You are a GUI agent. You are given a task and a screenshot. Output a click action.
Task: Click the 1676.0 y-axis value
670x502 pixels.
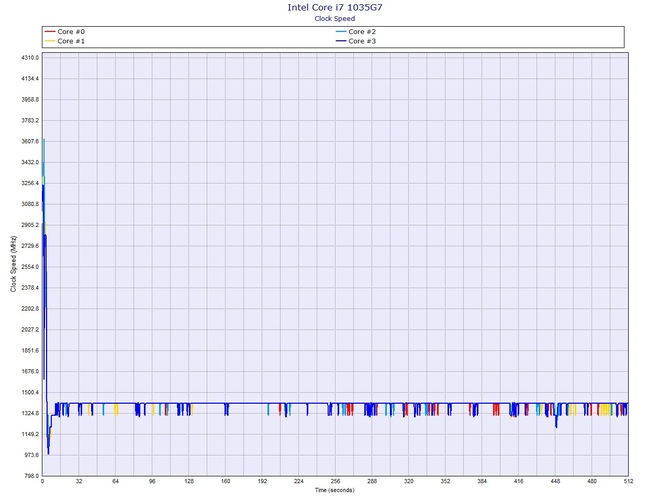(30, 372)
